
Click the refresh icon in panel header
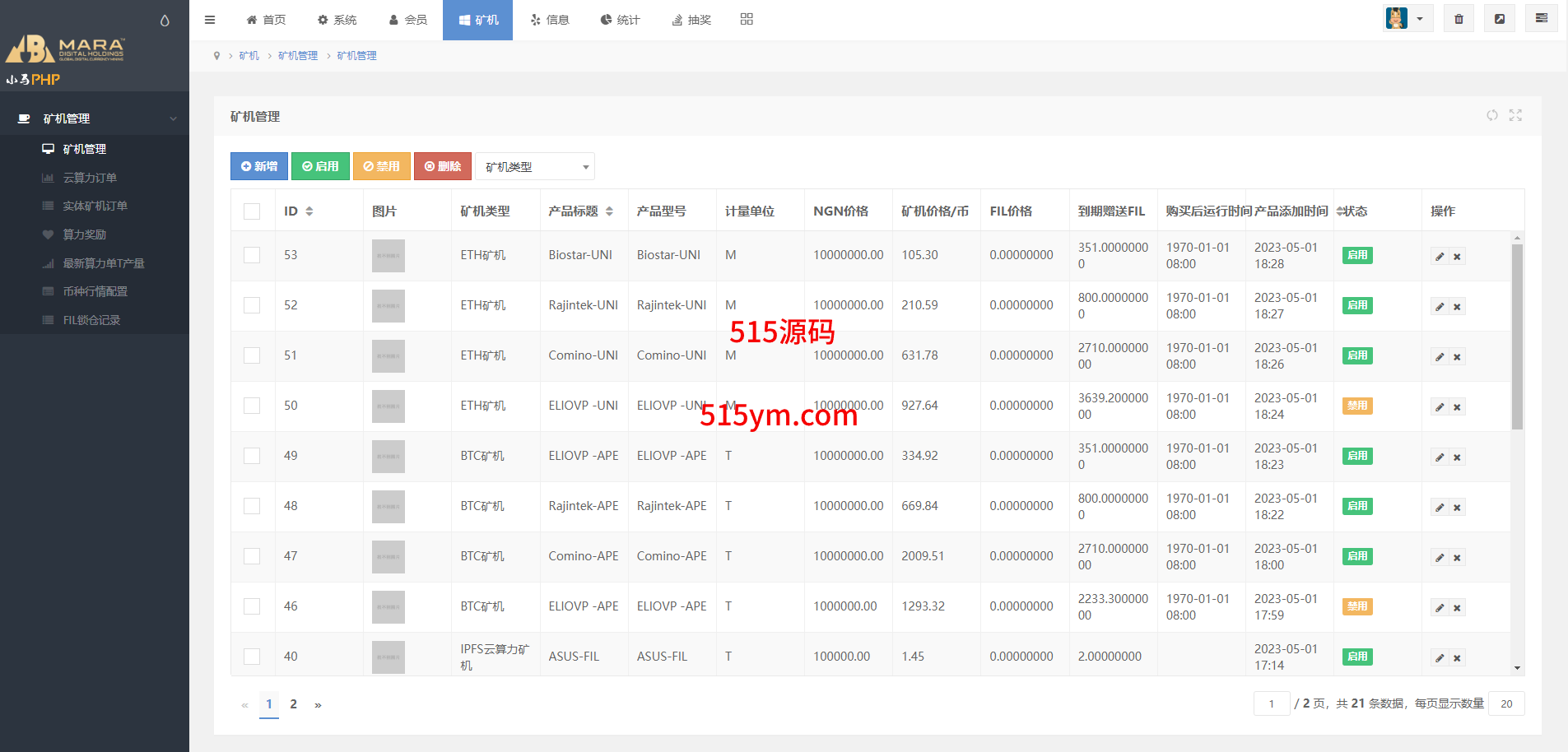click(x=1492, y=115)
